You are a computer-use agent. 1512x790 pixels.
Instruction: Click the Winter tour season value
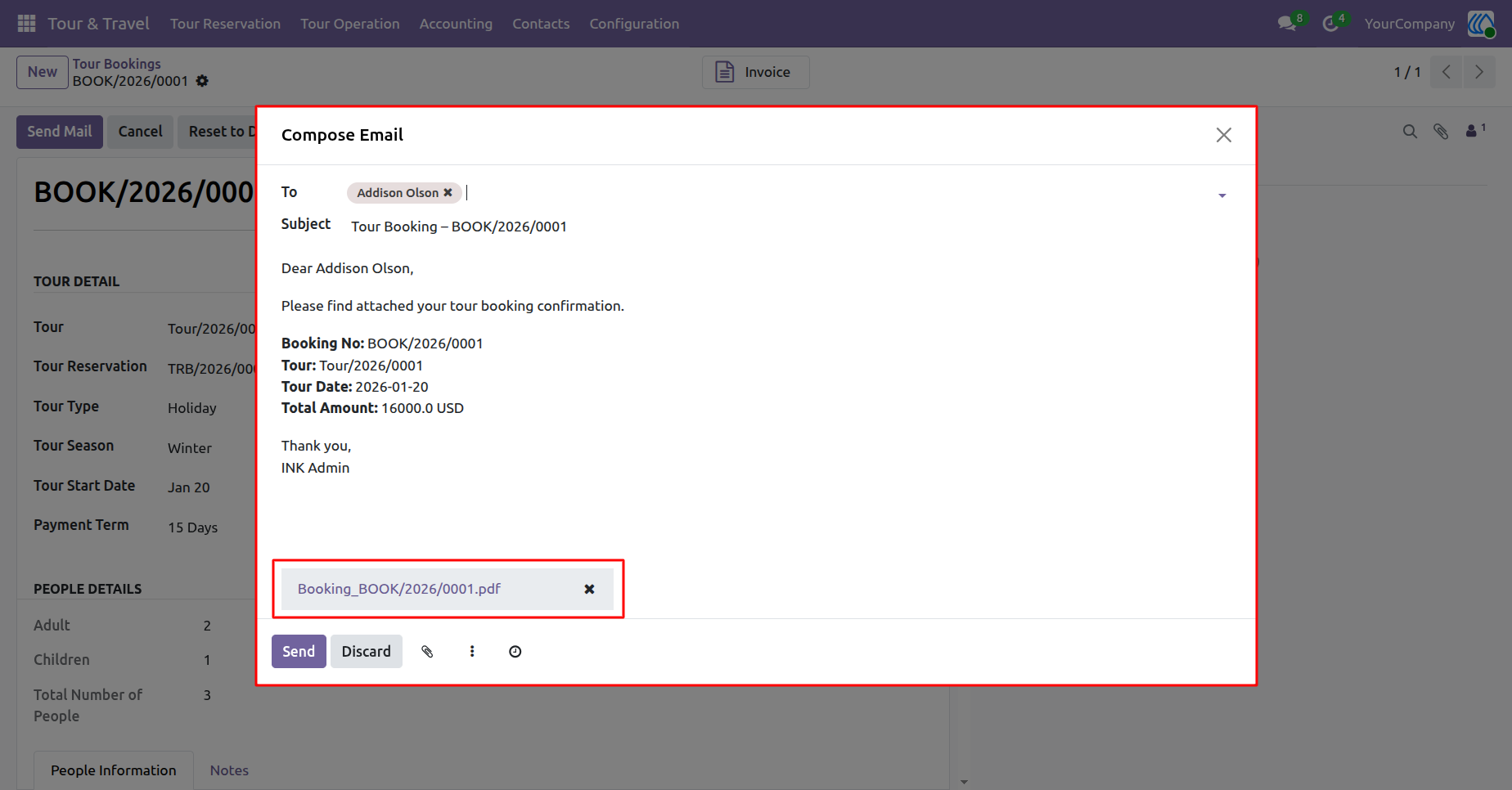(x=190, y=448)
